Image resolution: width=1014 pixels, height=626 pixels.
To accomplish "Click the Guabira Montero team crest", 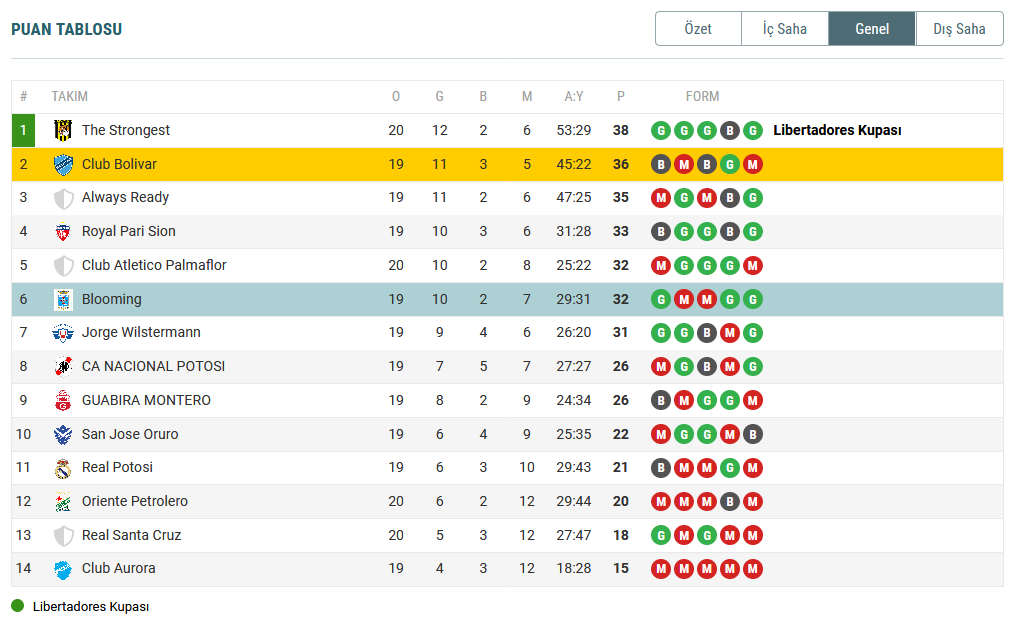I will click(63, 400).
